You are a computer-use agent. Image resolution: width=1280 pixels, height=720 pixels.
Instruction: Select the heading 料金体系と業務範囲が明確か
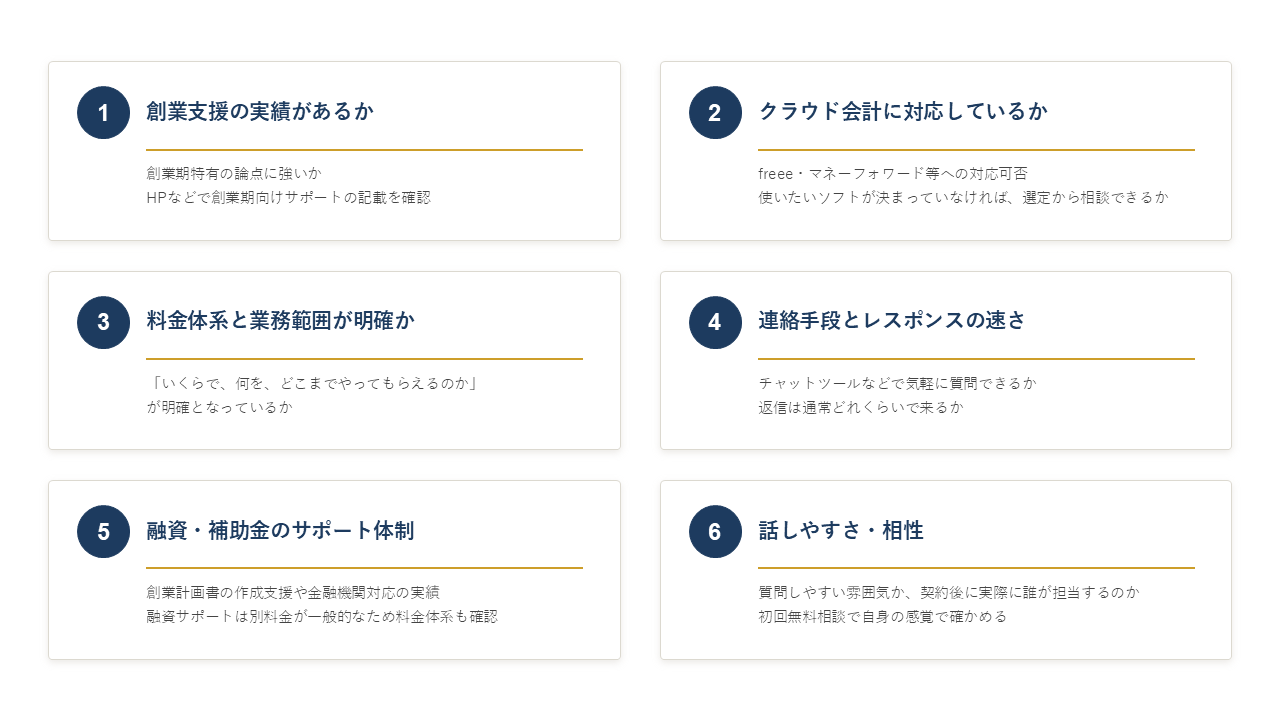[x=280, y=321]
